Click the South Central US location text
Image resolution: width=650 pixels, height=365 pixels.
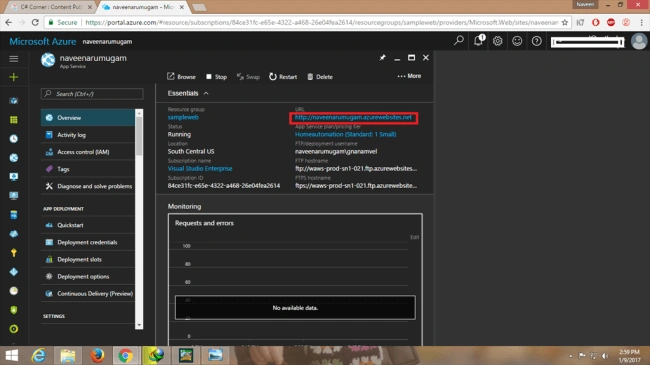click(x=191, y=151)
